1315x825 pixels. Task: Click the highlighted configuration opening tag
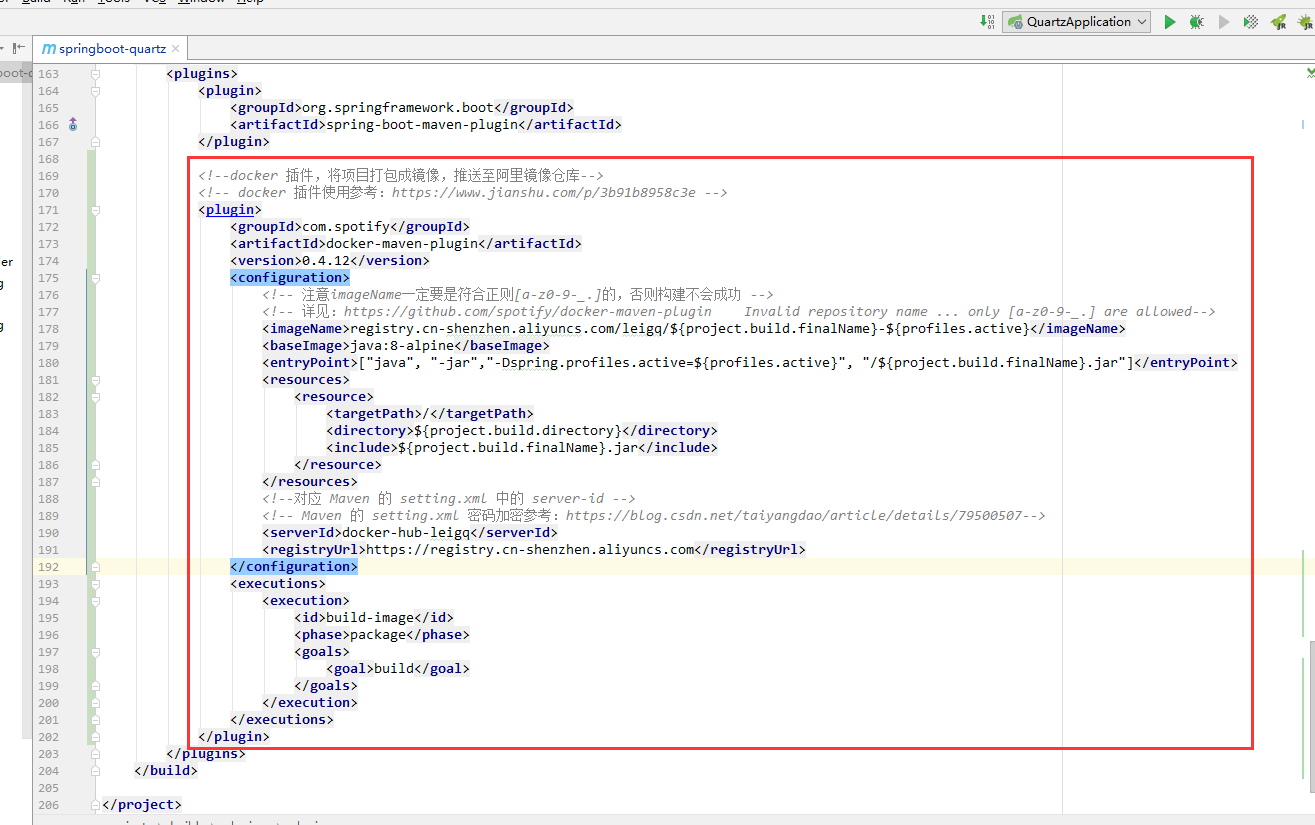click(290, 278)
